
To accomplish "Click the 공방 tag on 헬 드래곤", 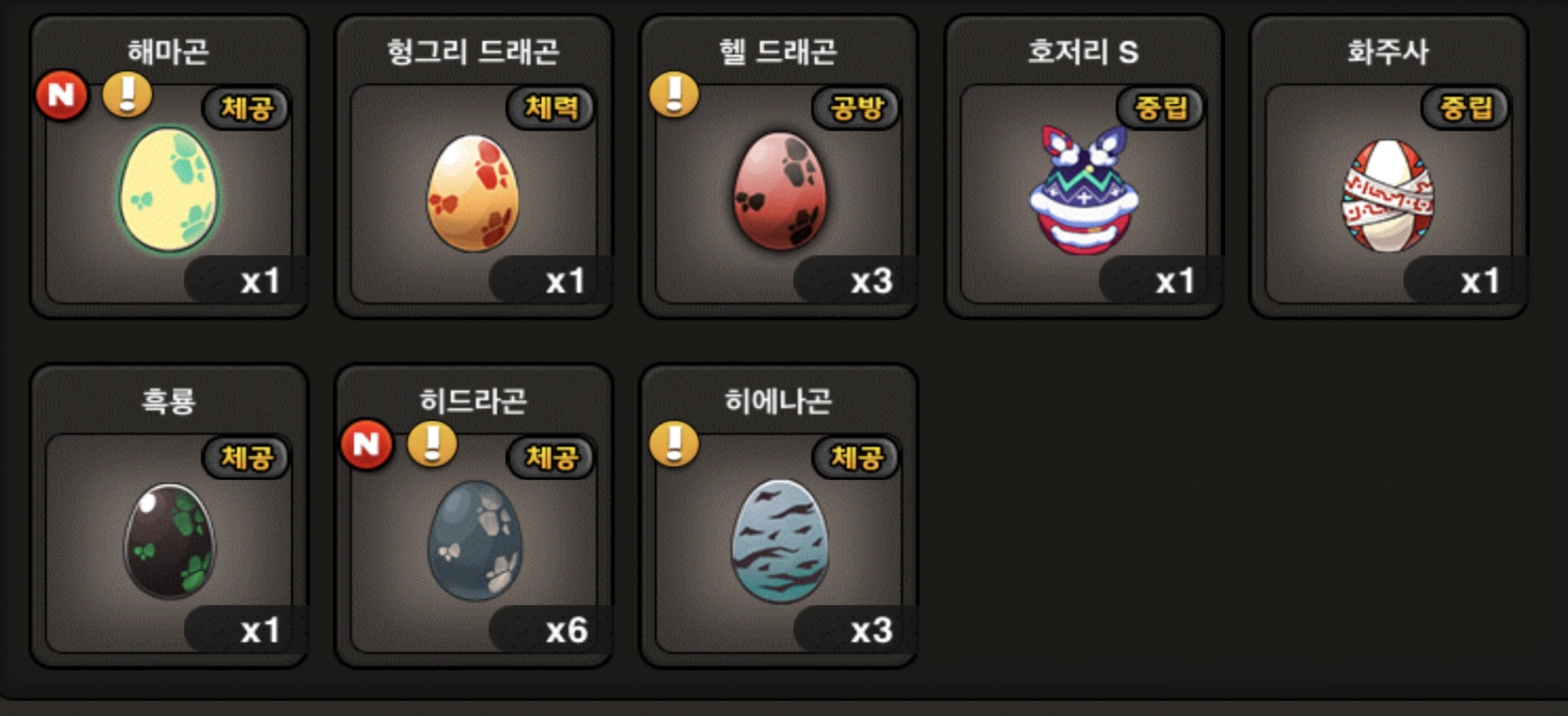I will (856, 108).
